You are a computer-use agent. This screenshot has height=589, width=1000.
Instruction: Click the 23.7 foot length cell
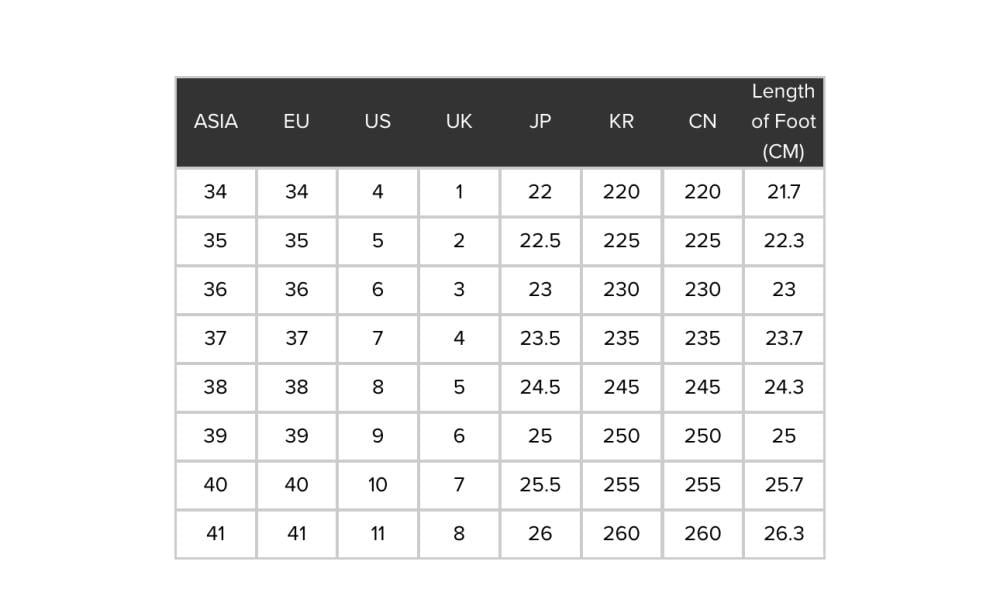coord(784,338)
